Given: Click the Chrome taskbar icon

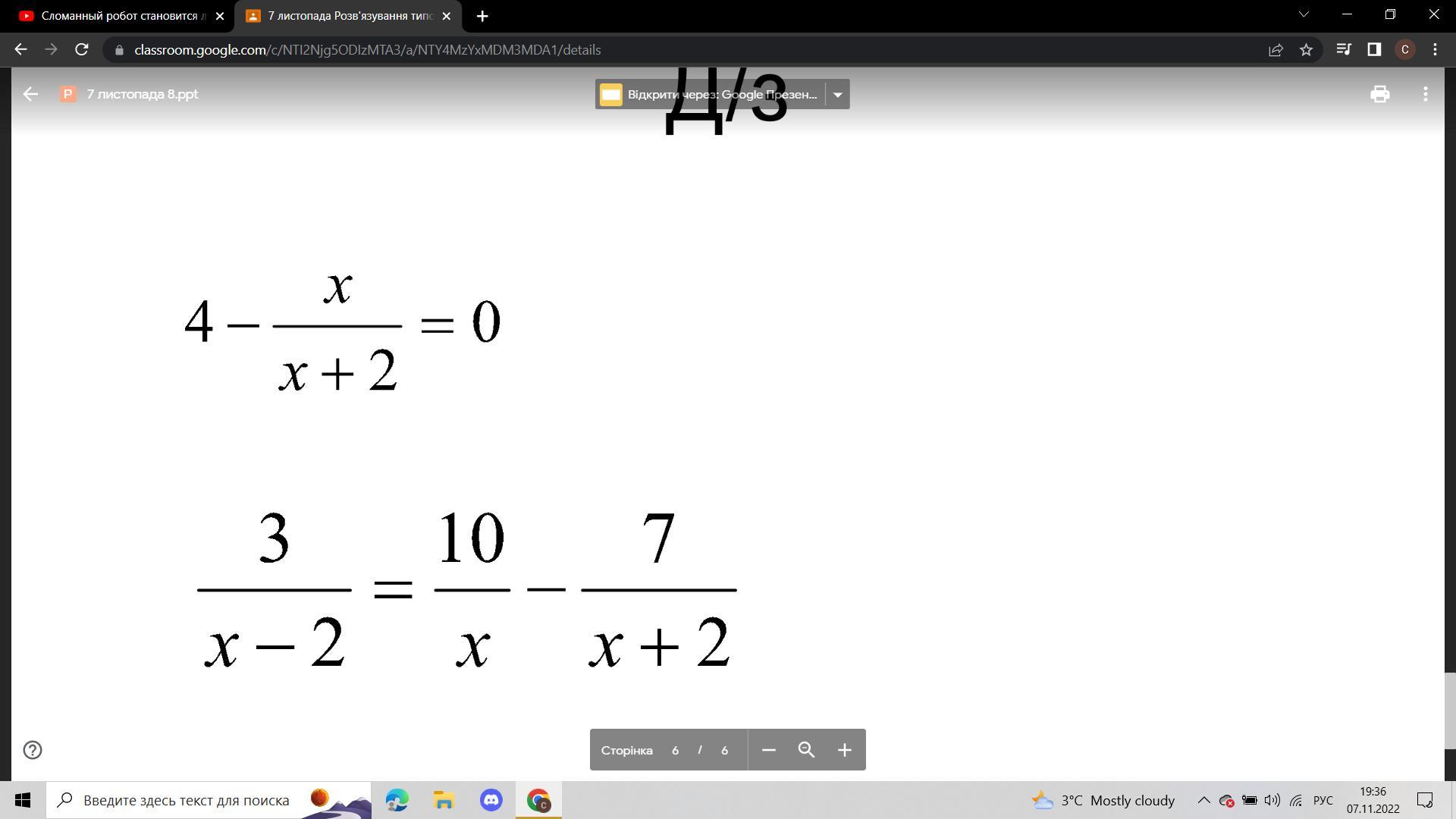Looking at the screenshot, I should pyautogui.click(x=538, y=800).
